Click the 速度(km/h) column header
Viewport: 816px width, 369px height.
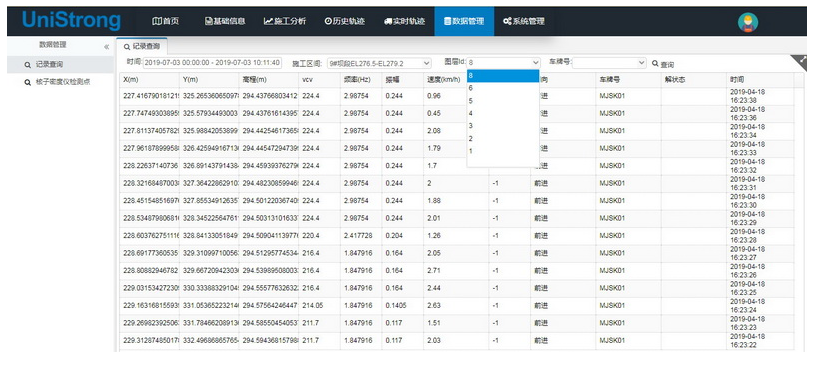pyautogui.click(x=445, y=80)
